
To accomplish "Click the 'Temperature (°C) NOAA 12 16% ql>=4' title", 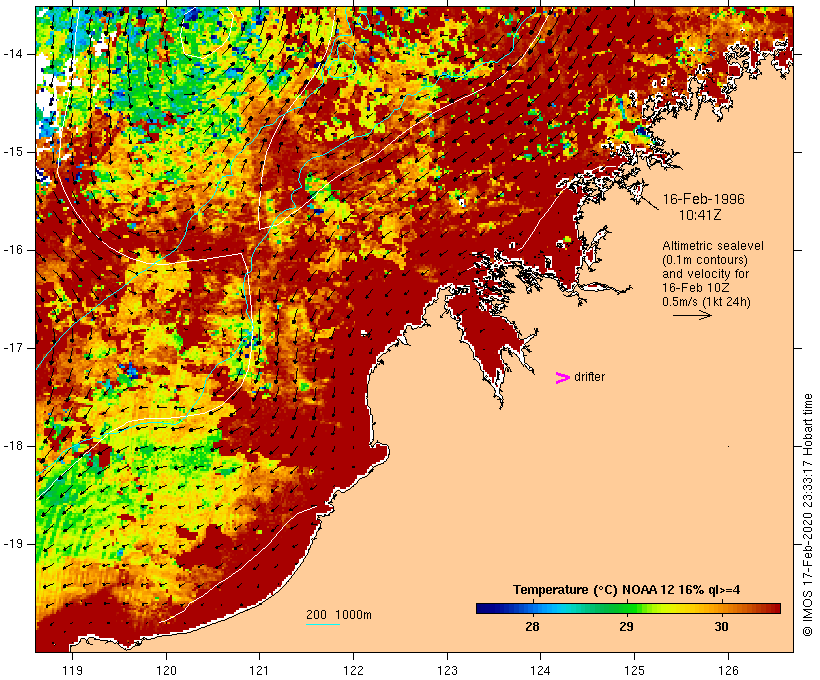I will click(x=627, y=590).
